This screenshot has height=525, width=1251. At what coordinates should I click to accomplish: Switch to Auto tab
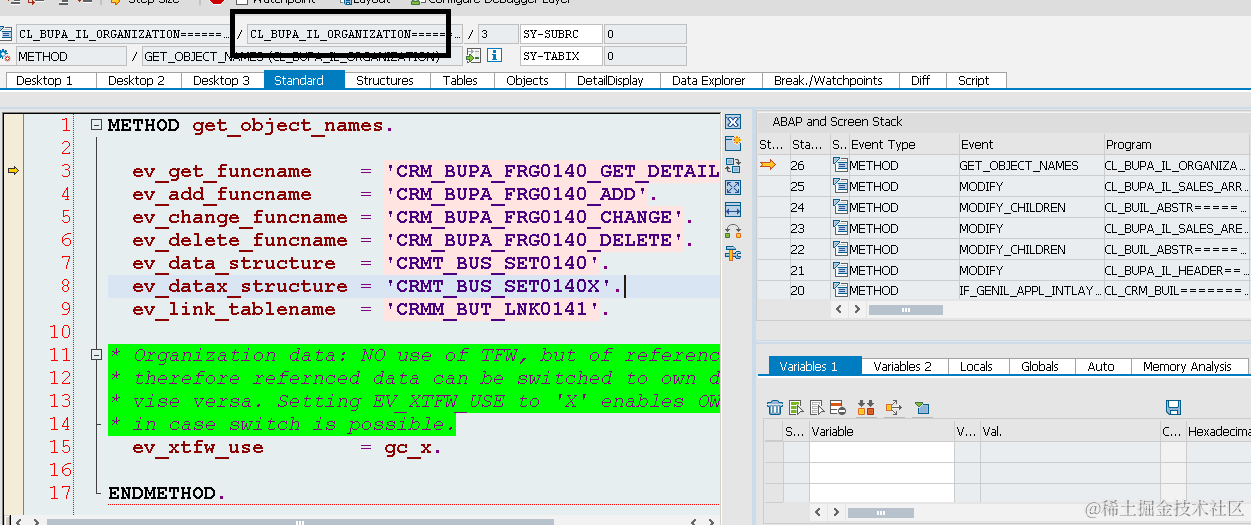pyautogui.click(x=1101, y=366)
